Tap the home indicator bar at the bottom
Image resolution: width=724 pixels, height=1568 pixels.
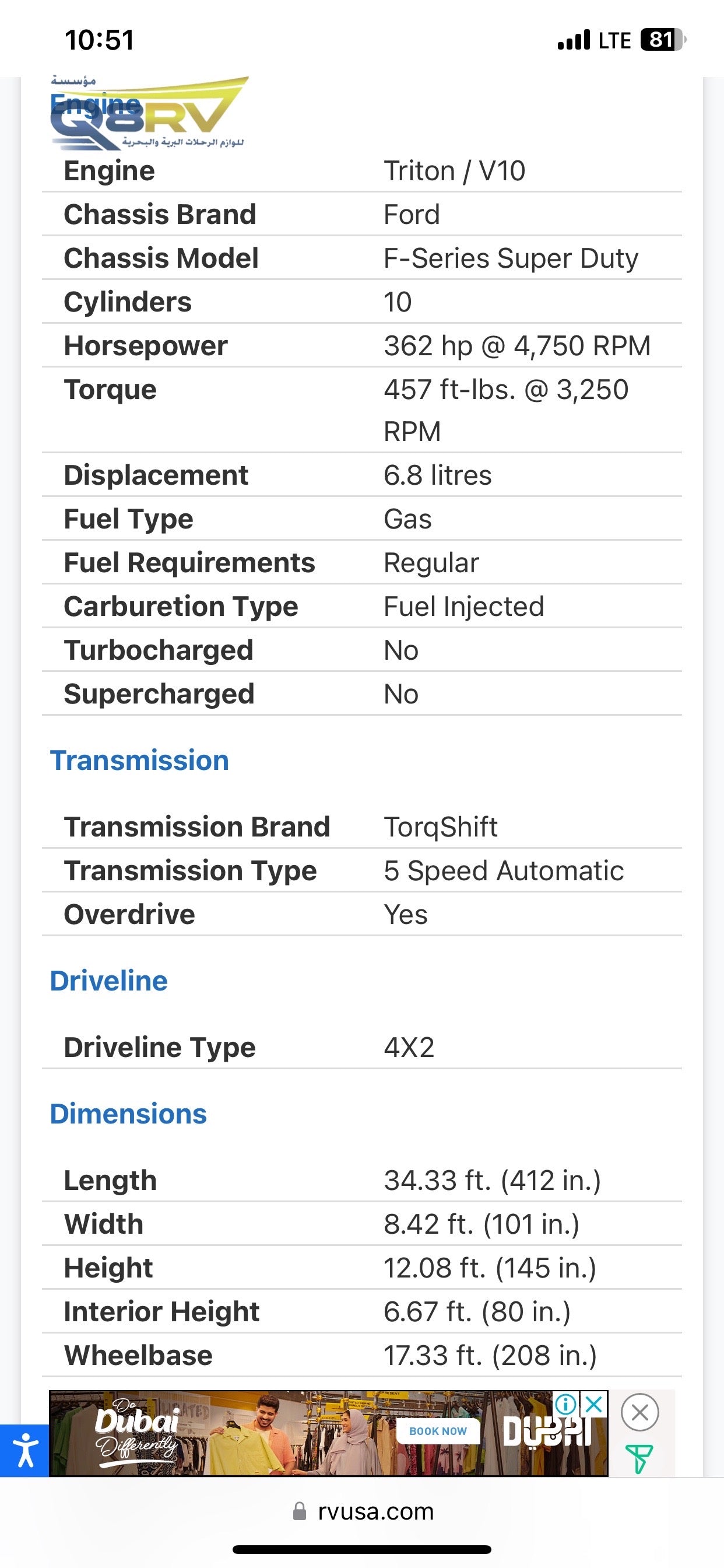(x=362, y=1549)
